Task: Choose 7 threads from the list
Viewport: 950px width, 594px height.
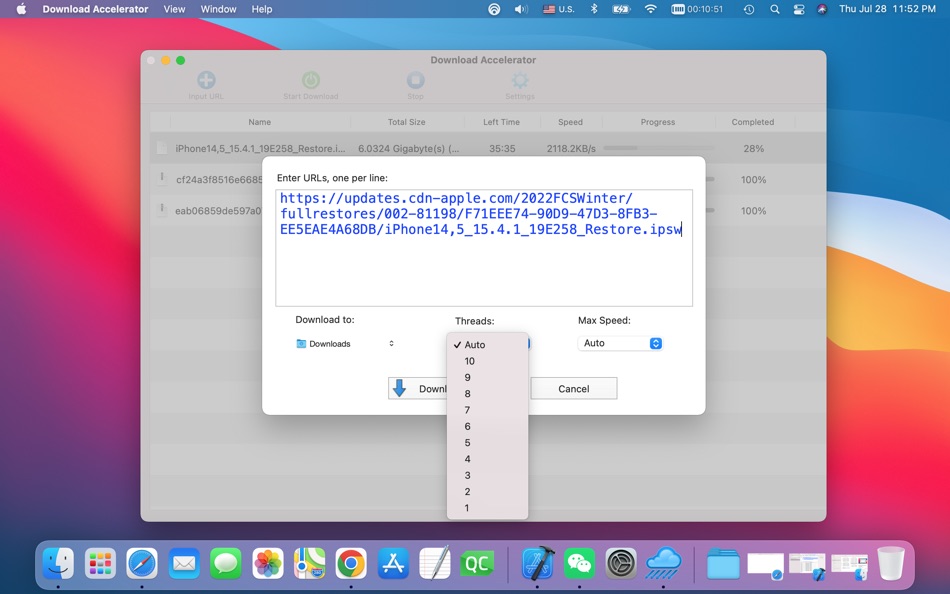Action: pyautogui.click(x=487, y=410)
